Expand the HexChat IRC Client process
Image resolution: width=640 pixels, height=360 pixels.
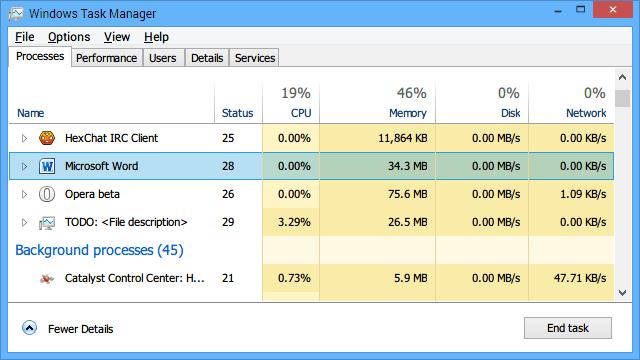24,138
